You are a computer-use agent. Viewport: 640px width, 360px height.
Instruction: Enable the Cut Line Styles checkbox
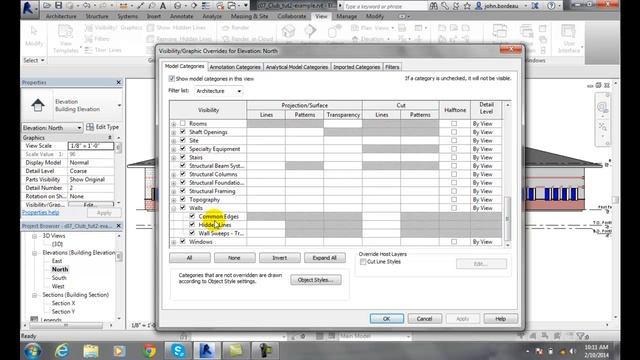pos(363,262)
